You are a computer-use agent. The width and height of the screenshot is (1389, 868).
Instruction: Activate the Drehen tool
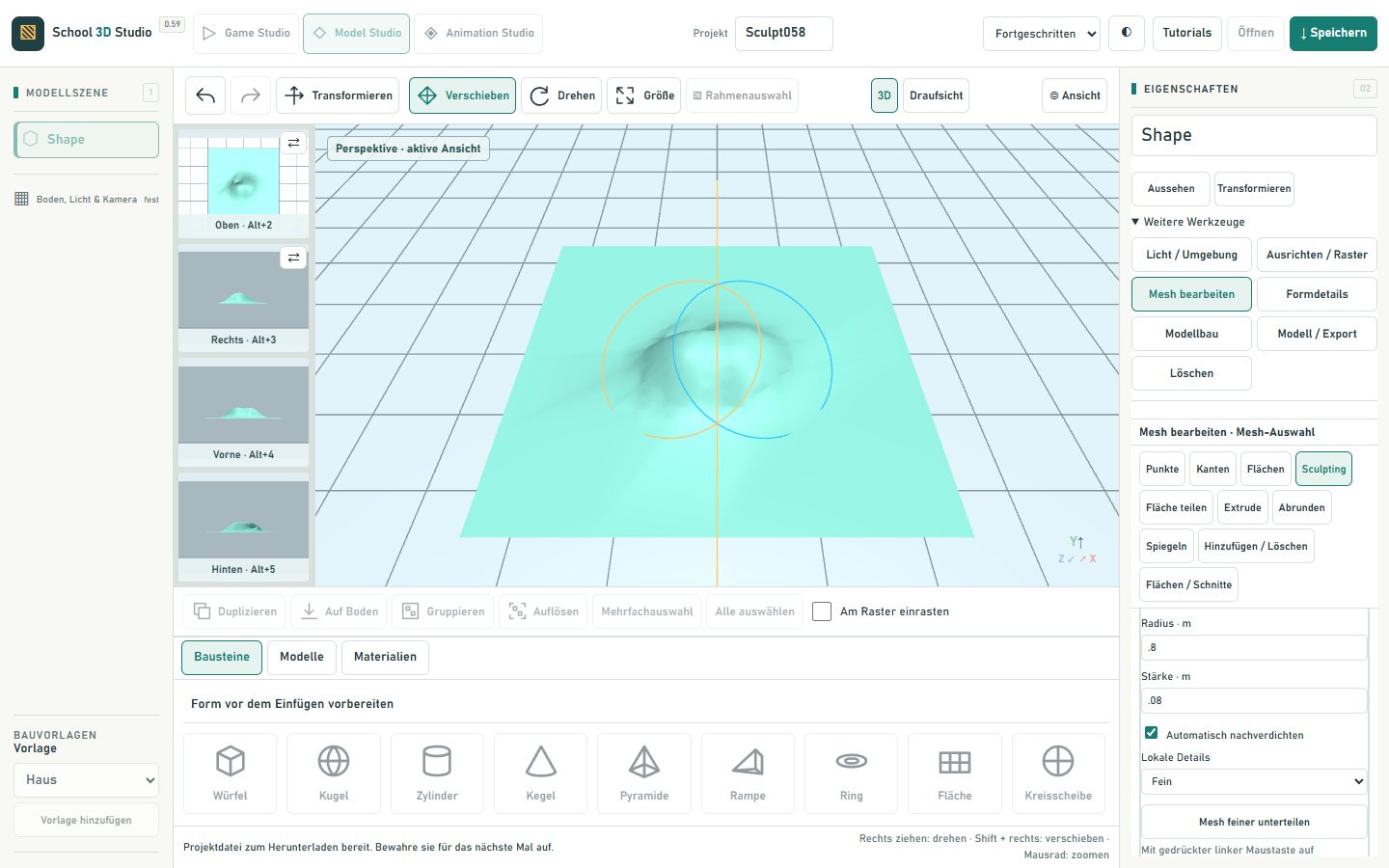(561, 95)
